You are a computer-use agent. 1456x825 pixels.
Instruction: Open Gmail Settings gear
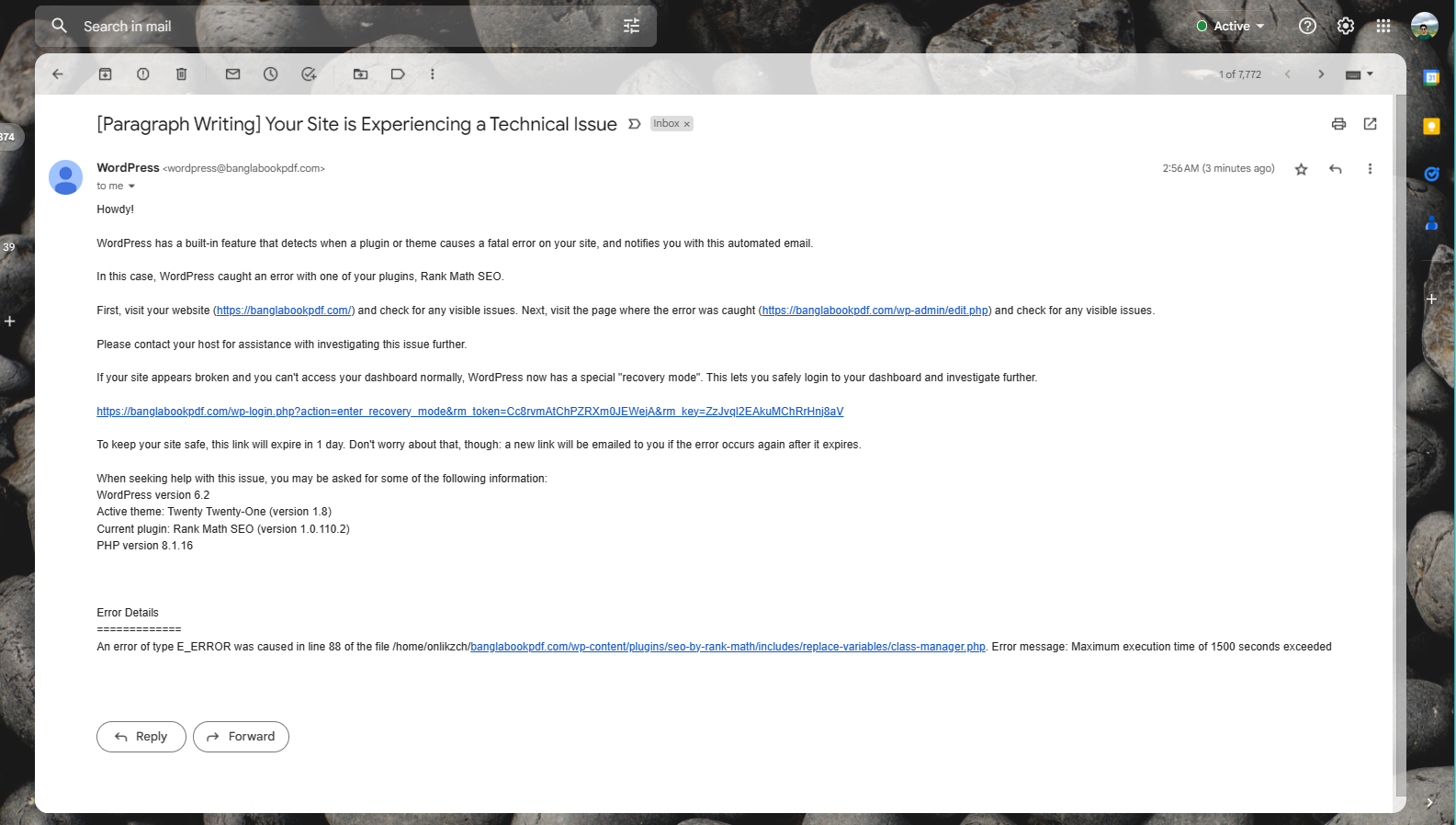[x=1346, y=26]
